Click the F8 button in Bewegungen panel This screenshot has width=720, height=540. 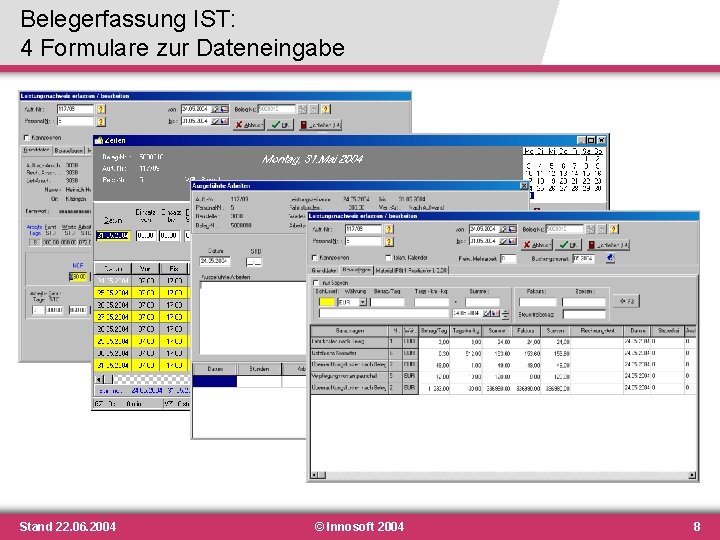[626, 301]
